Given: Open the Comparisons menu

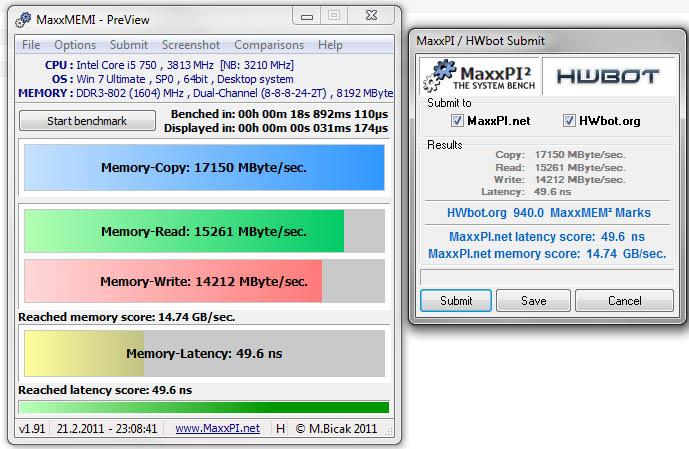Looking at the screenshot, I should (269, 45).
